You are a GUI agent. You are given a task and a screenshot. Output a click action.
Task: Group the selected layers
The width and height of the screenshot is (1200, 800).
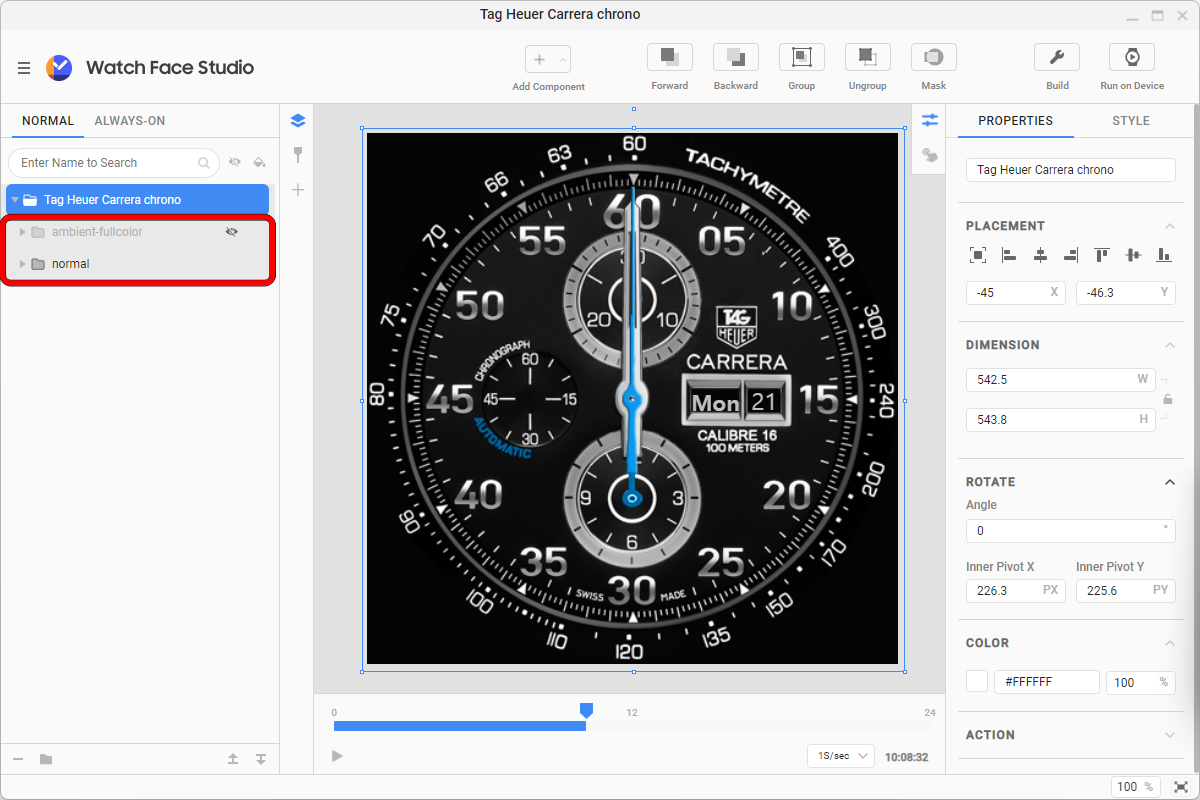click(x=802, y=57)
